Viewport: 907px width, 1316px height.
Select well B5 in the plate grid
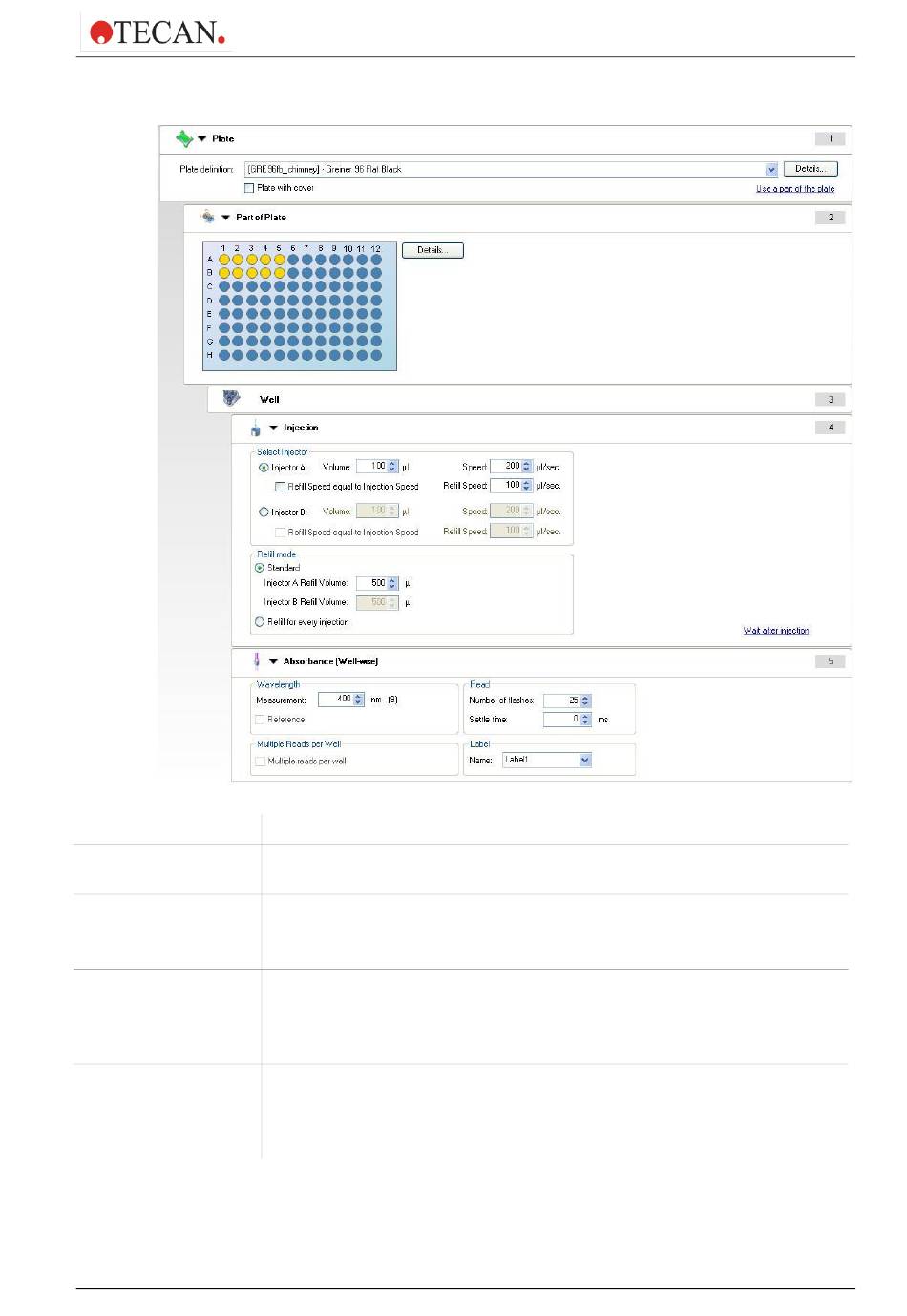(x=280, y=273)
